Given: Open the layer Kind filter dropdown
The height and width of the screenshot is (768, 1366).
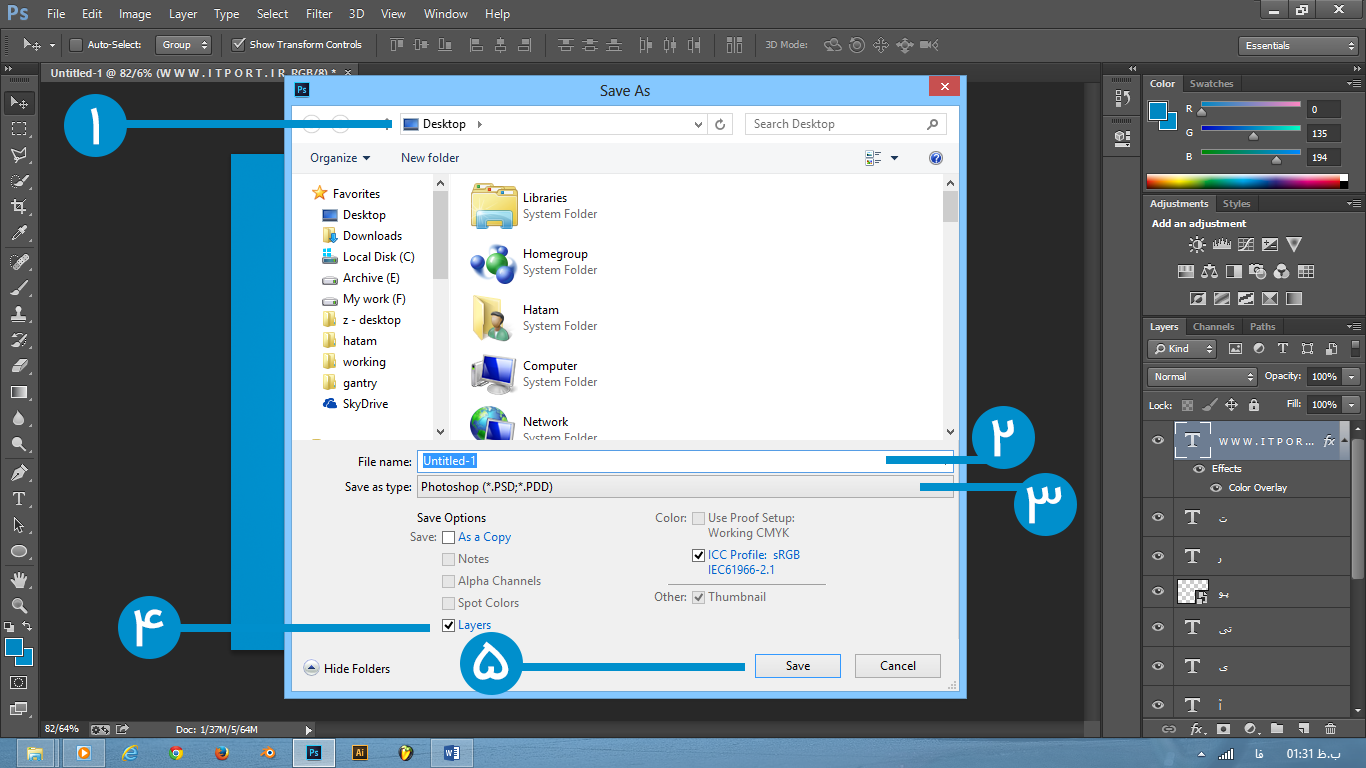Looking at the screenshot, I should tap(1182, 349).
